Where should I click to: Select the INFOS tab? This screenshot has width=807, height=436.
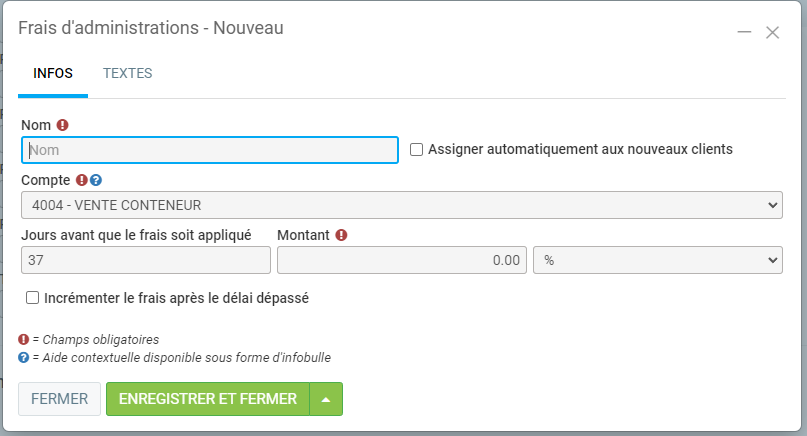click(x=53, y=73)
